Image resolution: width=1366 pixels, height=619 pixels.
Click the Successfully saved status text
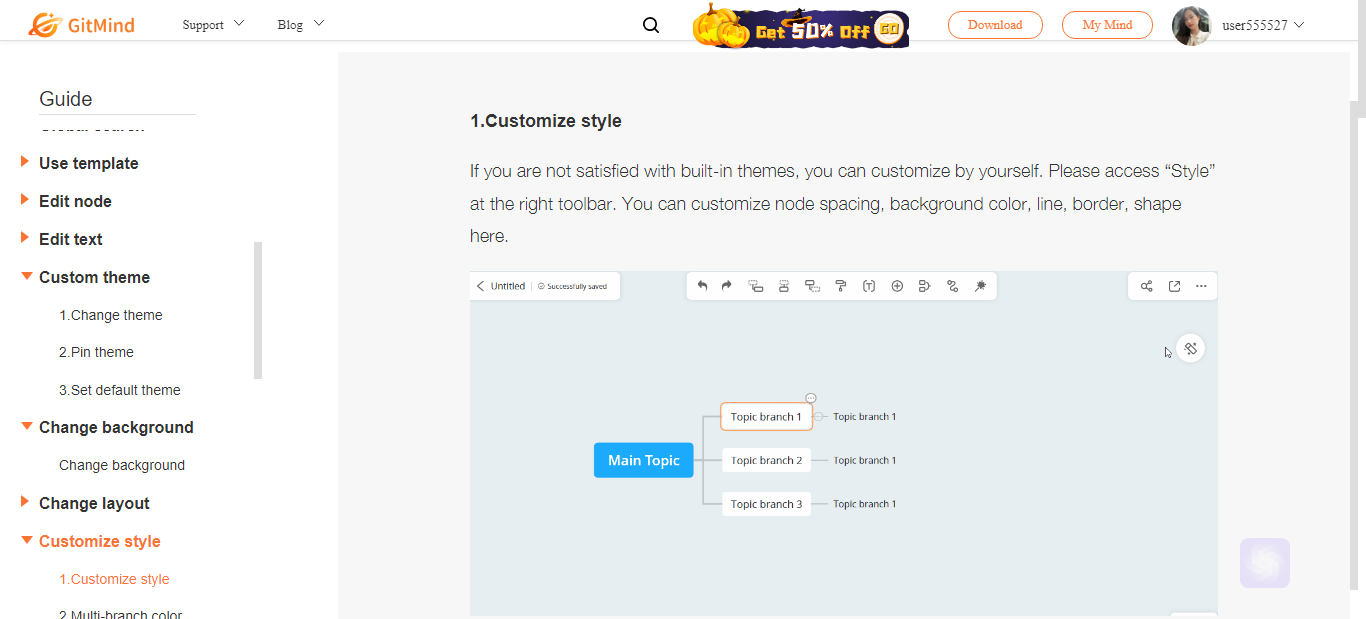[576, 287]
